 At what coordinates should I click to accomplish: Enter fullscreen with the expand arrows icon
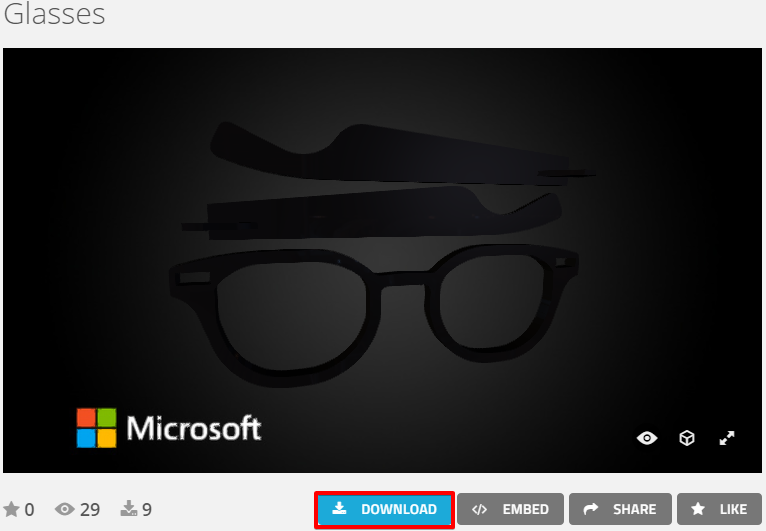[727, 438]
